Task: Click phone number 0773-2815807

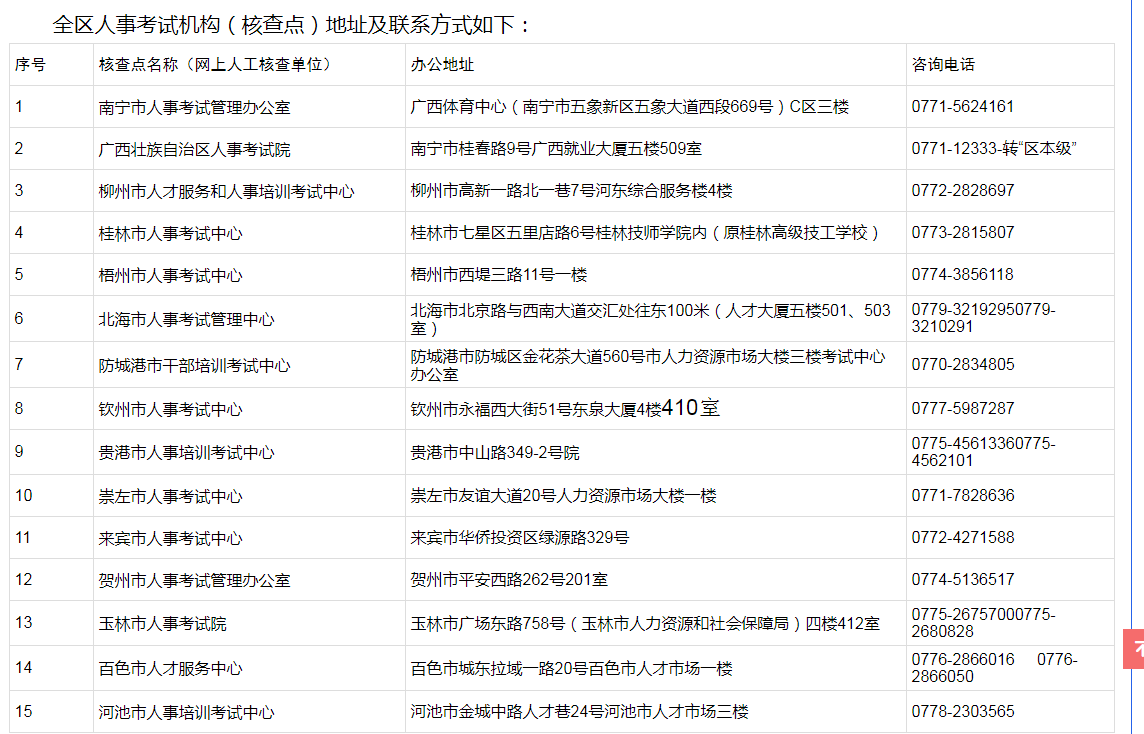Action: [962, 233]
